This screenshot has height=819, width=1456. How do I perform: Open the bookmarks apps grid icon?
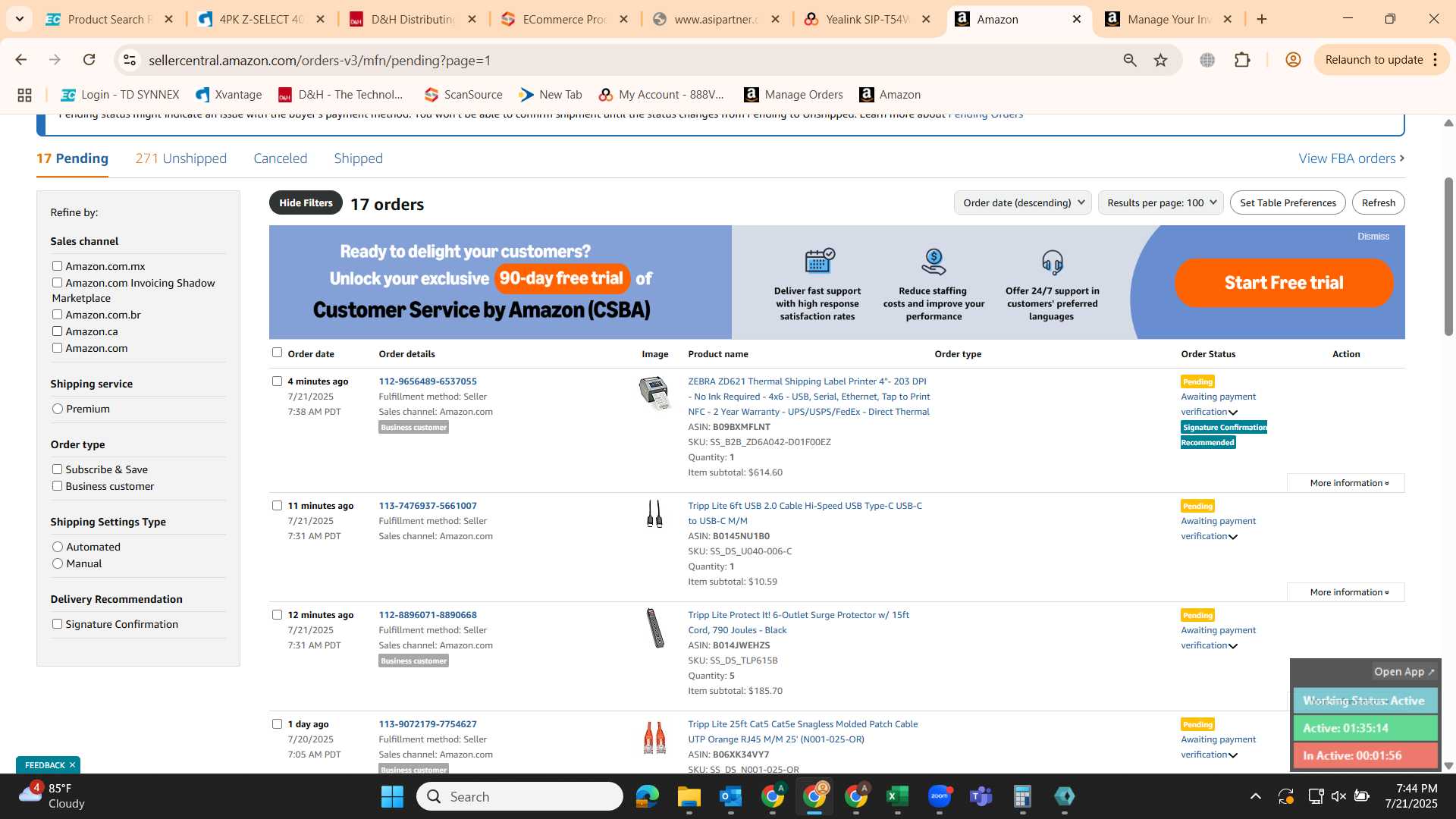[x=24, y=95]
